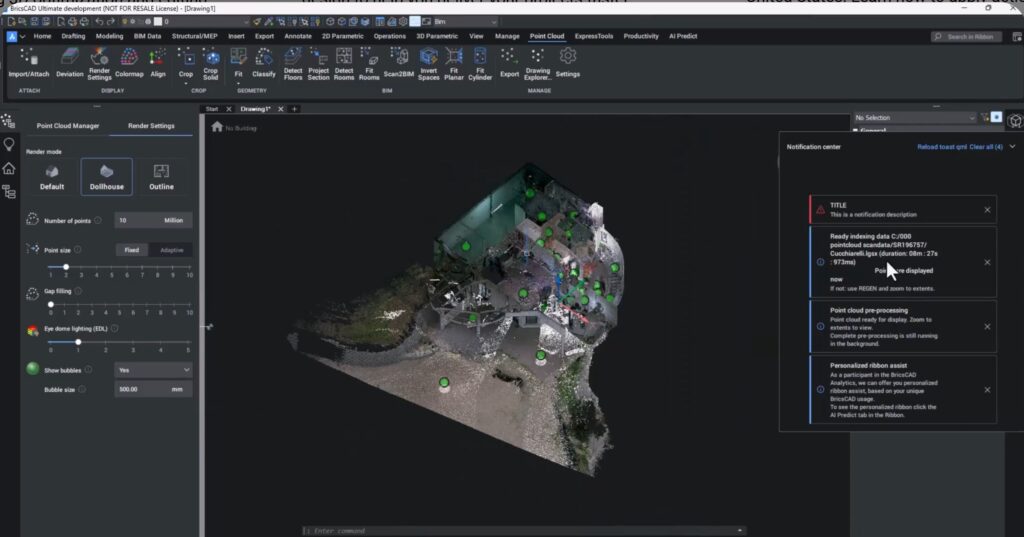
Task: Open the AI Predict ribbon tab
Action: tap(683, 37)
